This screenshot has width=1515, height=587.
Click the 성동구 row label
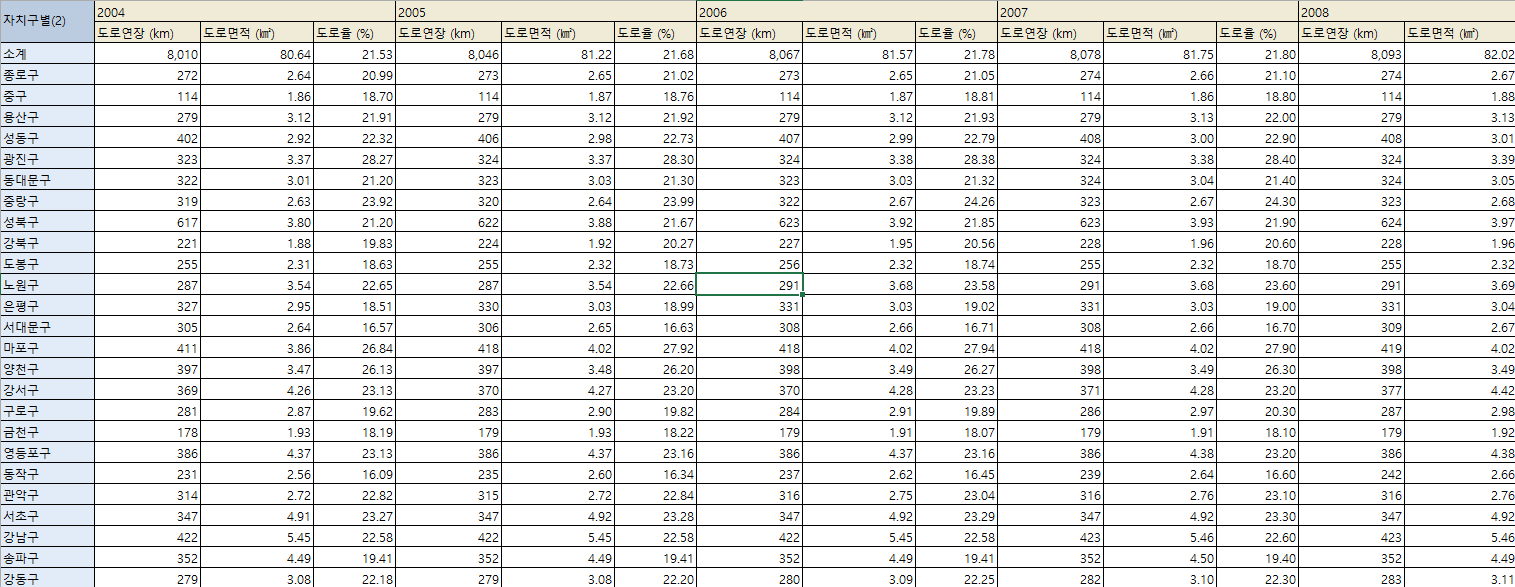point(47,138)
